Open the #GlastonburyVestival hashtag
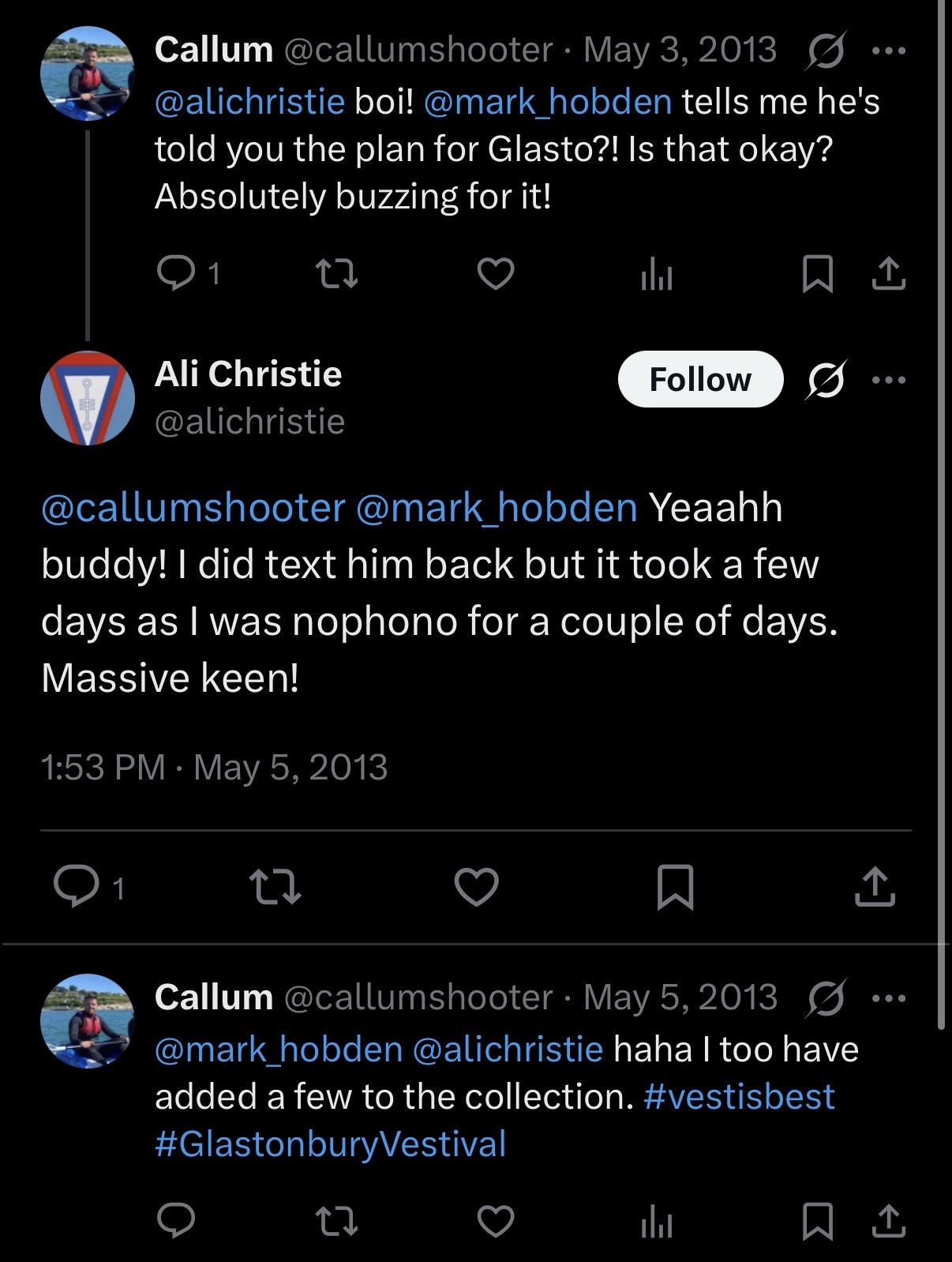Screen dimensions: 952x1262 [x=330, y=1144]
